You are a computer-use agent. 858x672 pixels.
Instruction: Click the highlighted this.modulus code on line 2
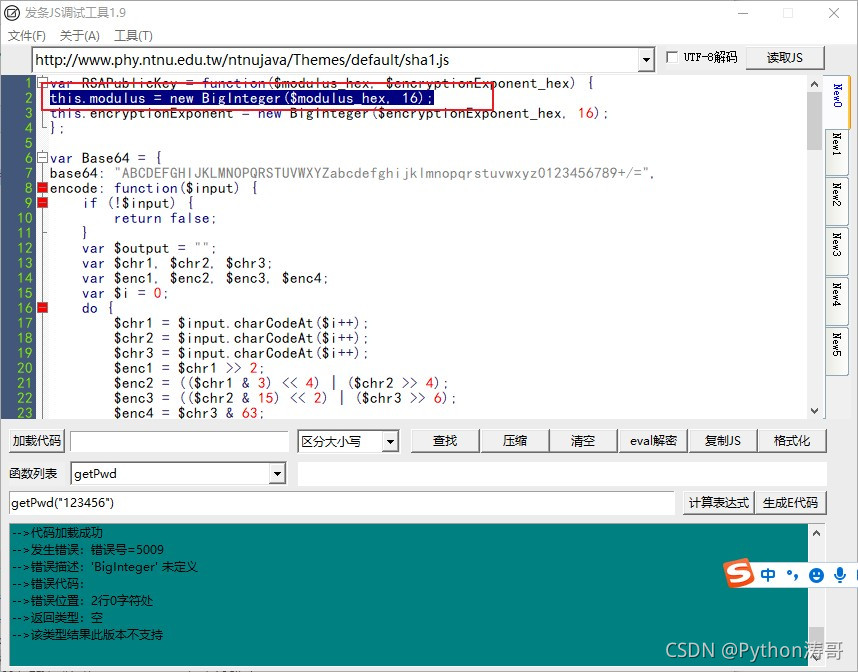(x=241, y=98)
